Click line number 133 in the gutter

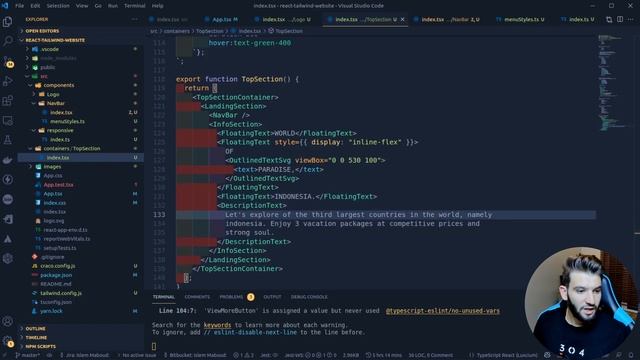pyautogui.click(x=159, y=215)
